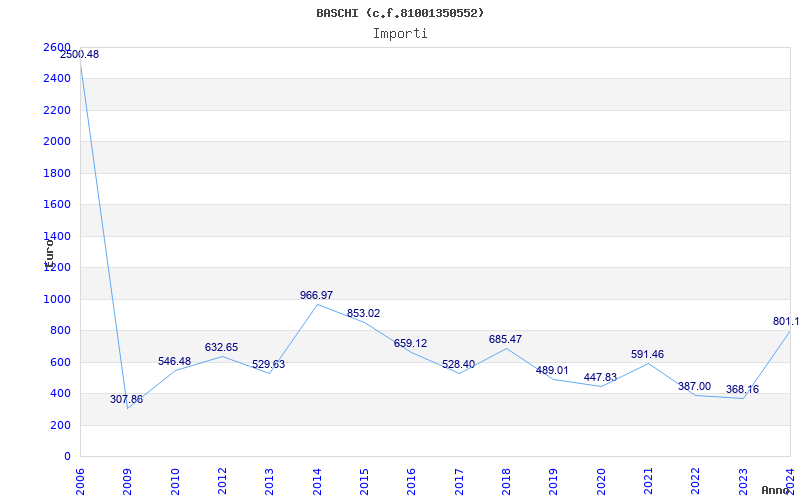This screenshot has width=800, height=500.
Task: Select the 2200 y-axis tick label
Action: 57,110
